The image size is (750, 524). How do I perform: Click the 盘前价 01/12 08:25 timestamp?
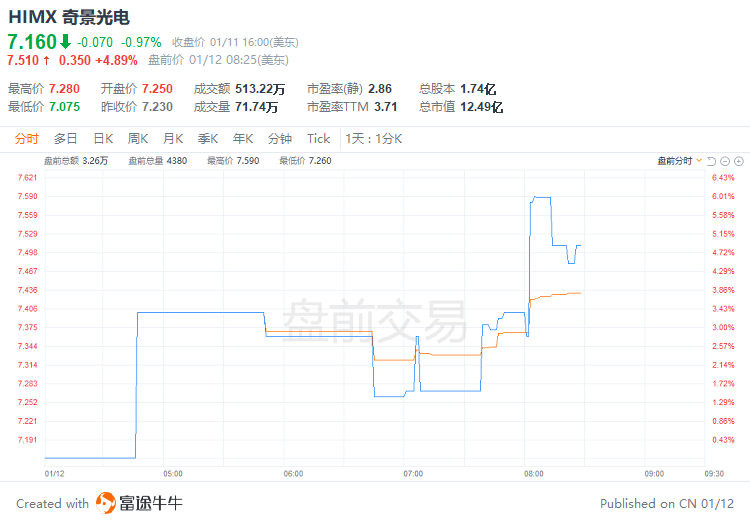[x=218, y=60]
